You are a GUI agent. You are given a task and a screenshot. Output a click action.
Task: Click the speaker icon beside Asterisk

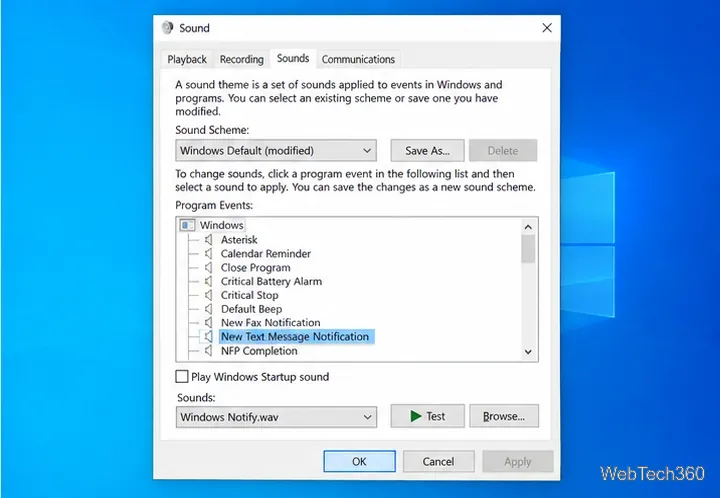point(208,240)
